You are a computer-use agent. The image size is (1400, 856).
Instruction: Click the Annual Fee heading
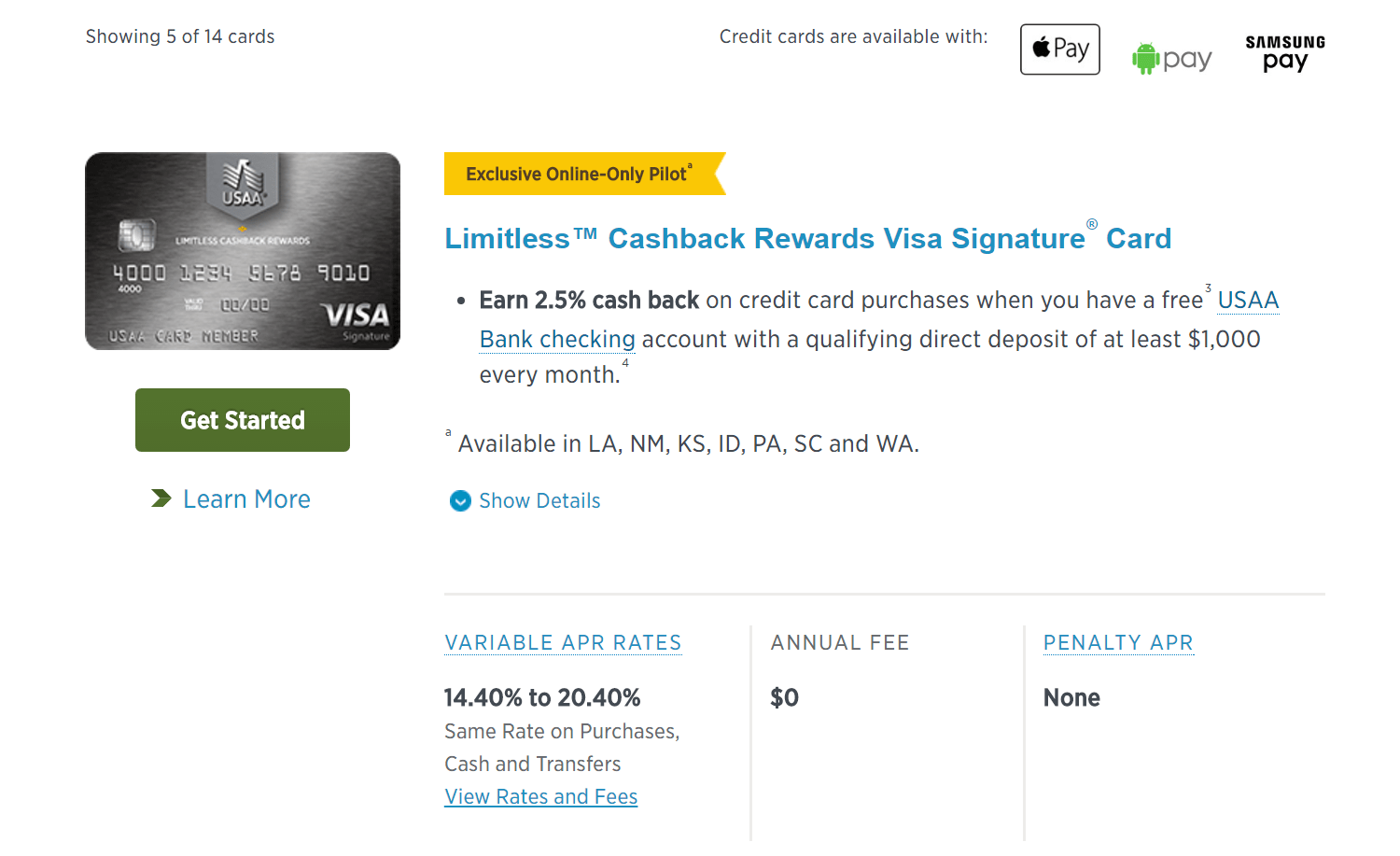pyautogui.click(x=840, y=643)
